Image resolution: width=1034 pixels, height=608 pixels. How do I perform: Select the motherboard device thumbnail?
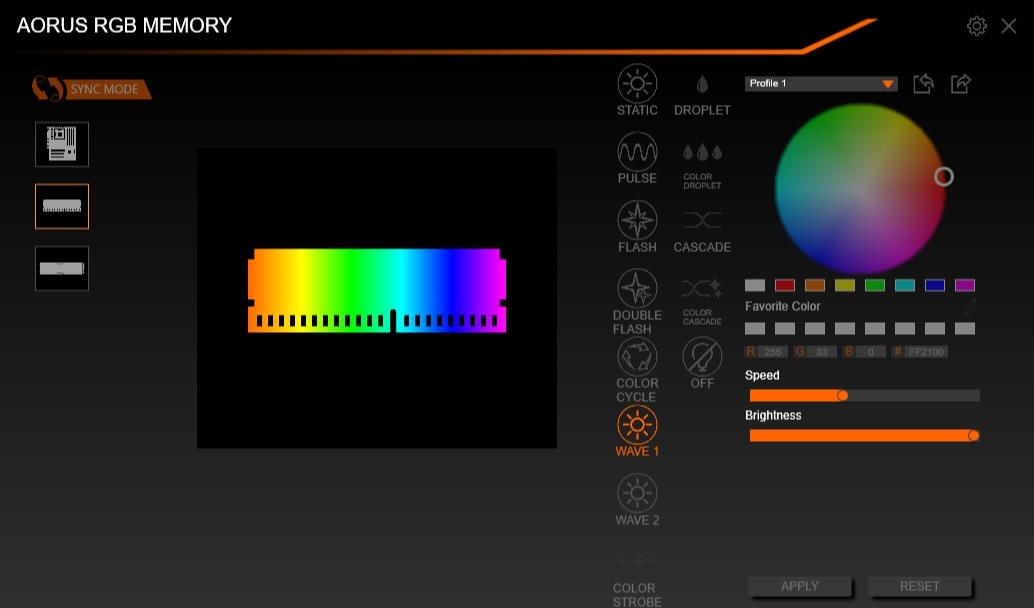[62, 144]
